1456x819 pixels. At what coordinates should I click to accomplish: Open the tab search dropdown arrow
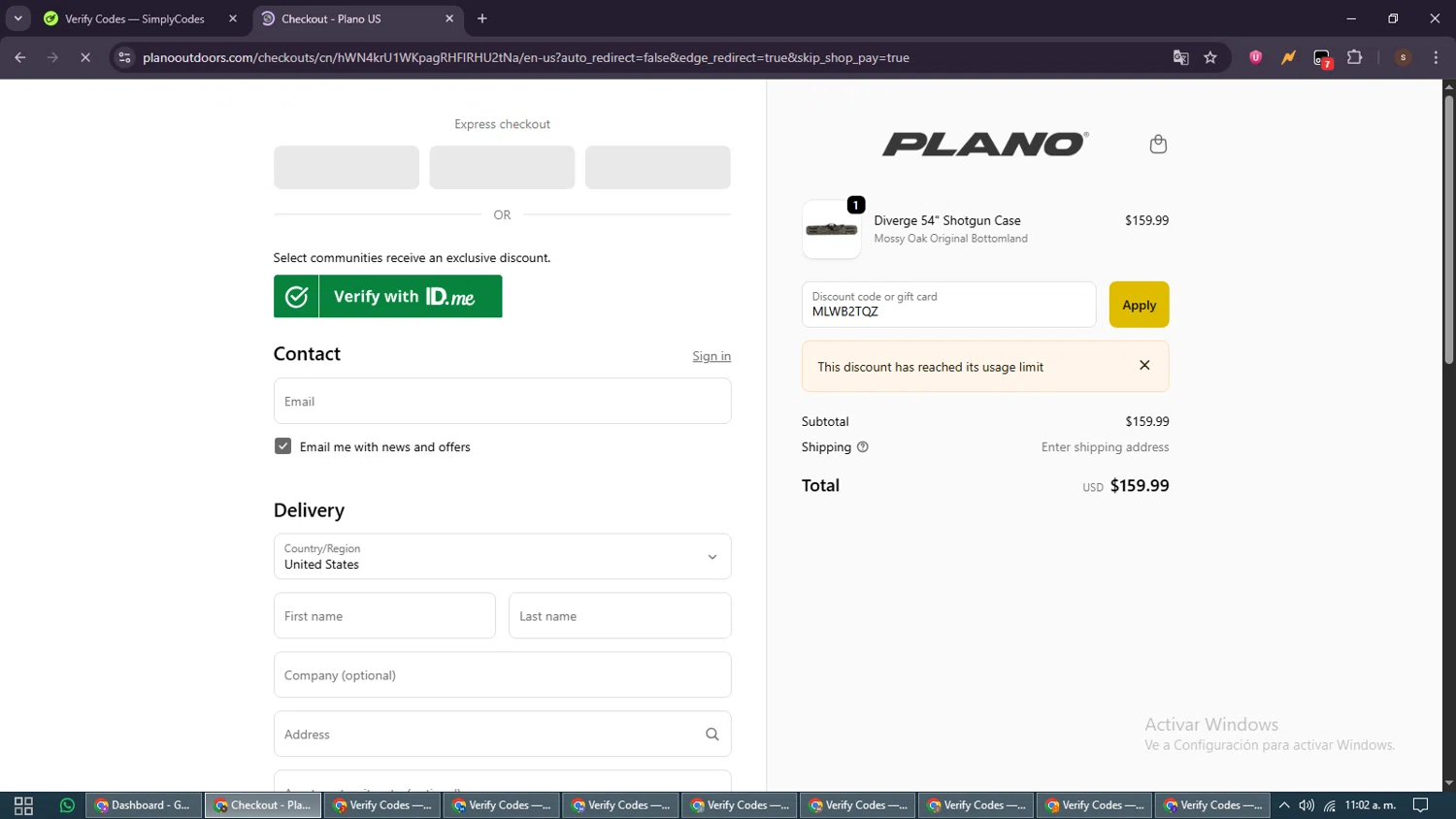point(17,18)
